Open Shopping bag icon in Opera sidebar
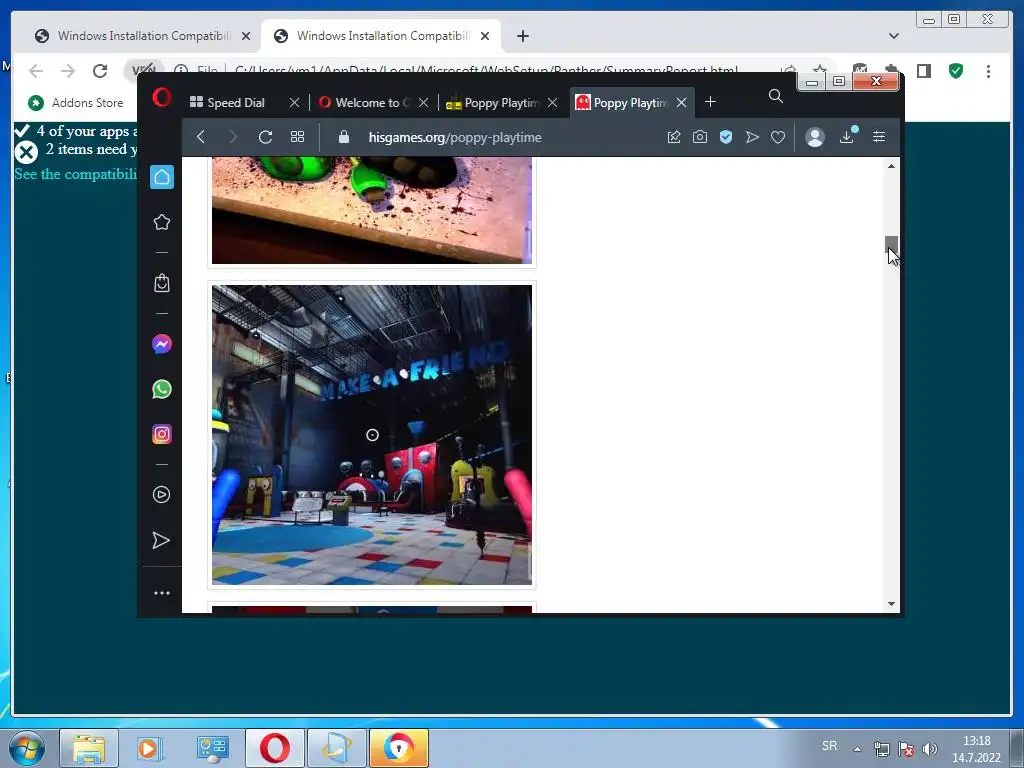 click(162, 283)
